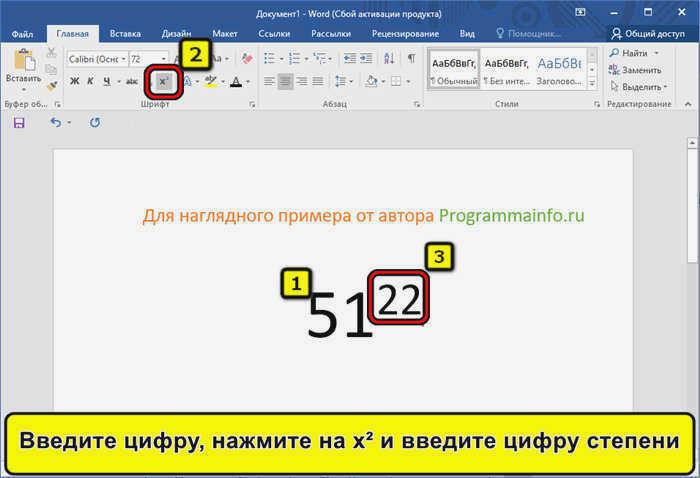Apply numbered list formatting
The height and width of the screenshot is (478, 700).
[x=295, y=58]
